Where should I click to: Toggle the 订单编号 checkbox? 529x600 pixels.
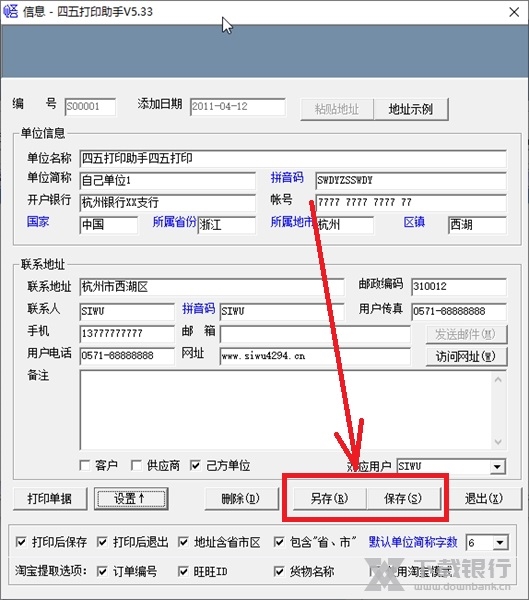(102, 572)
